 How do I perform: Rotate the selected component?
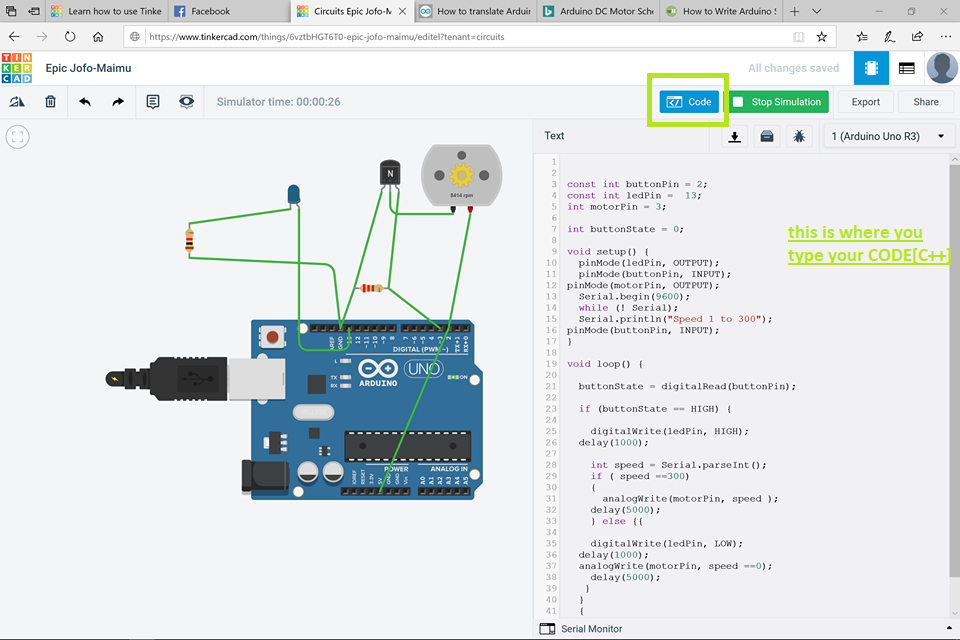click(x=17, y=102)
